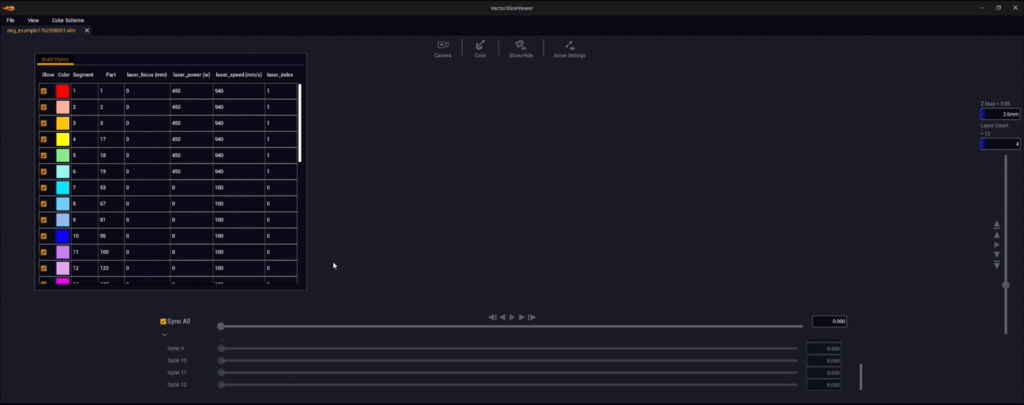Viewport: 1024px width, 405px height.
Task: Hide segment 7 using its Show checkbox
Action: 44,187
